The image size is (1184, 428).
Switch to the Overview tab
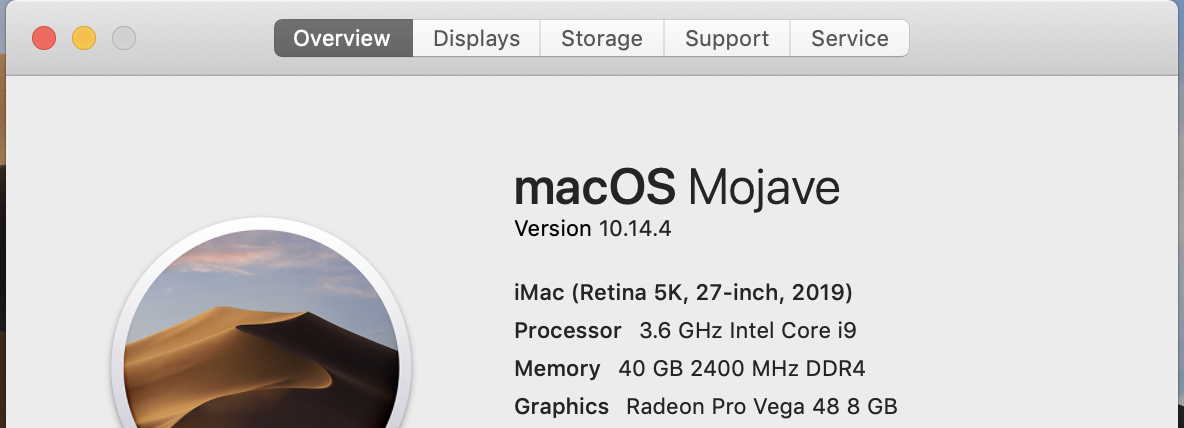(342, 39)
